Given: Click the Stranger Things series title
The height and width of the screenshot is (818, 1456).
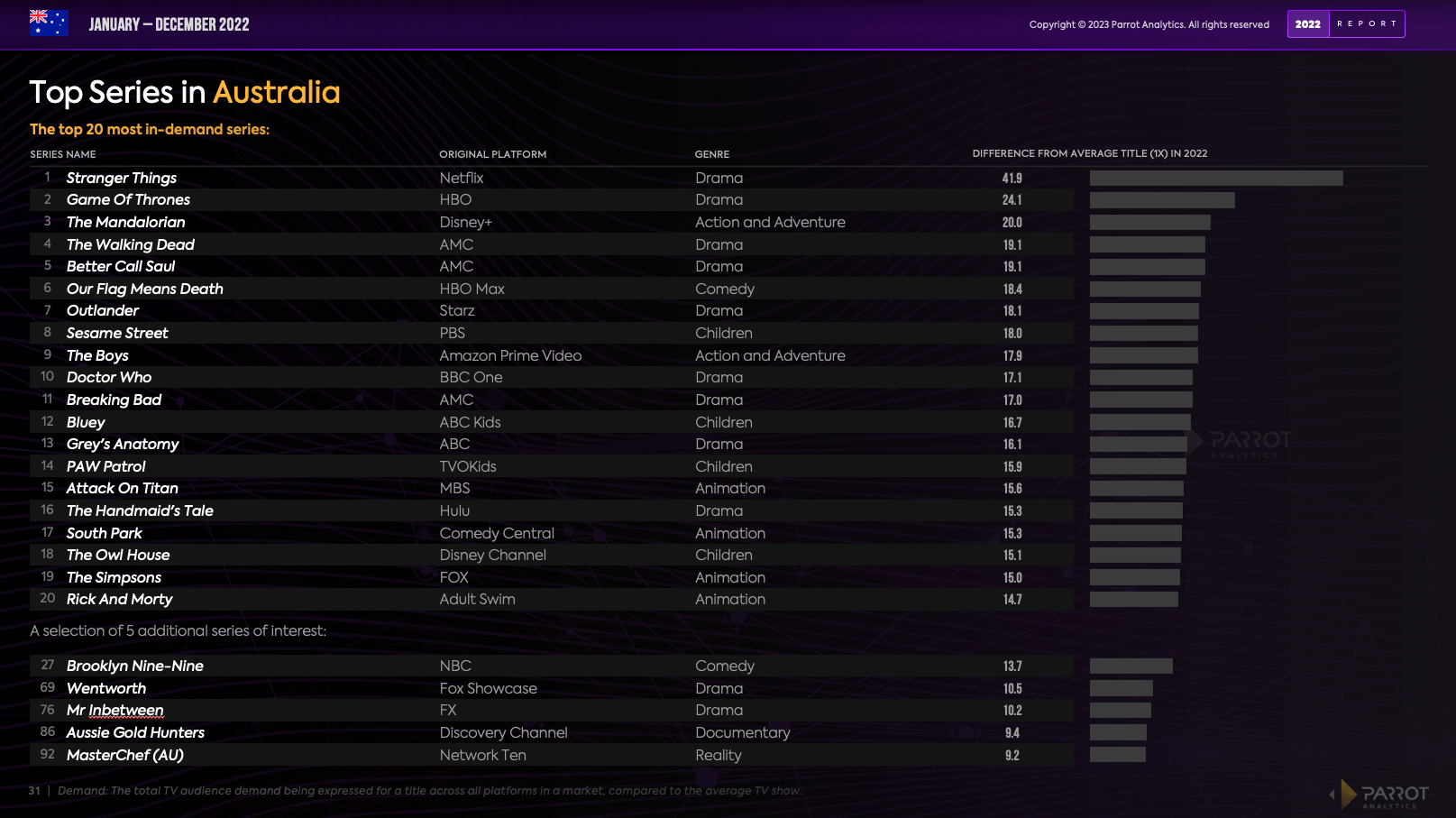Looking at the screenshot, I should point(122,179).
